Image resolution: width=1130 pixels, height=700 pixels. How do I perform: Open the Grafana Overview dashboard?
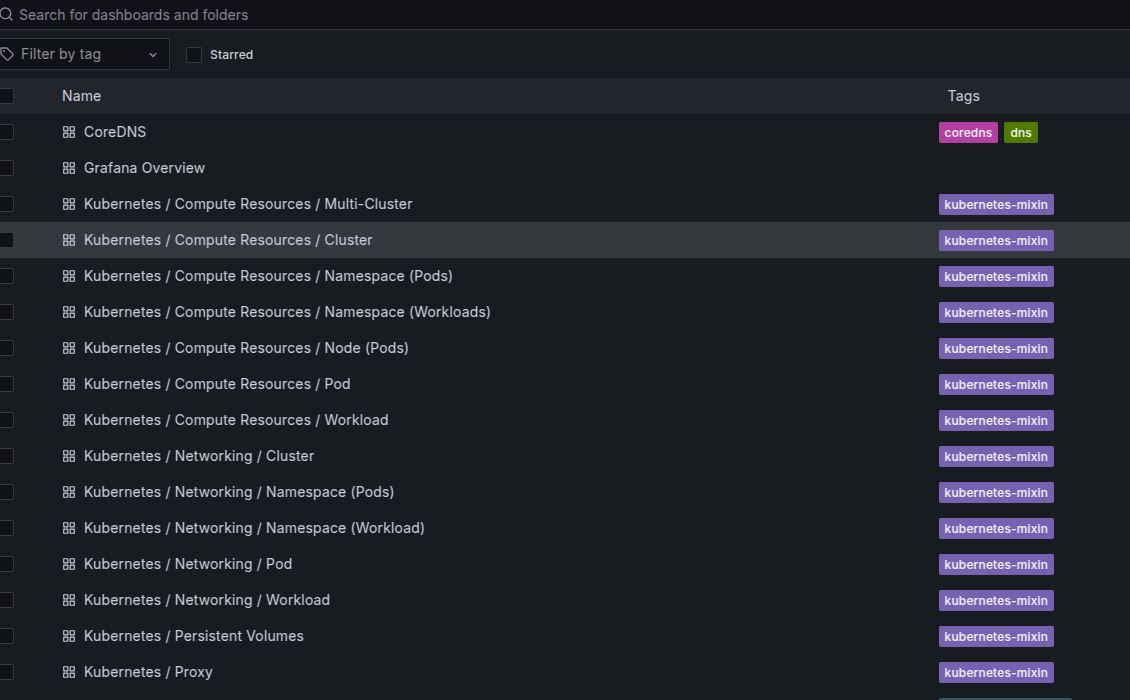(144, 168)
